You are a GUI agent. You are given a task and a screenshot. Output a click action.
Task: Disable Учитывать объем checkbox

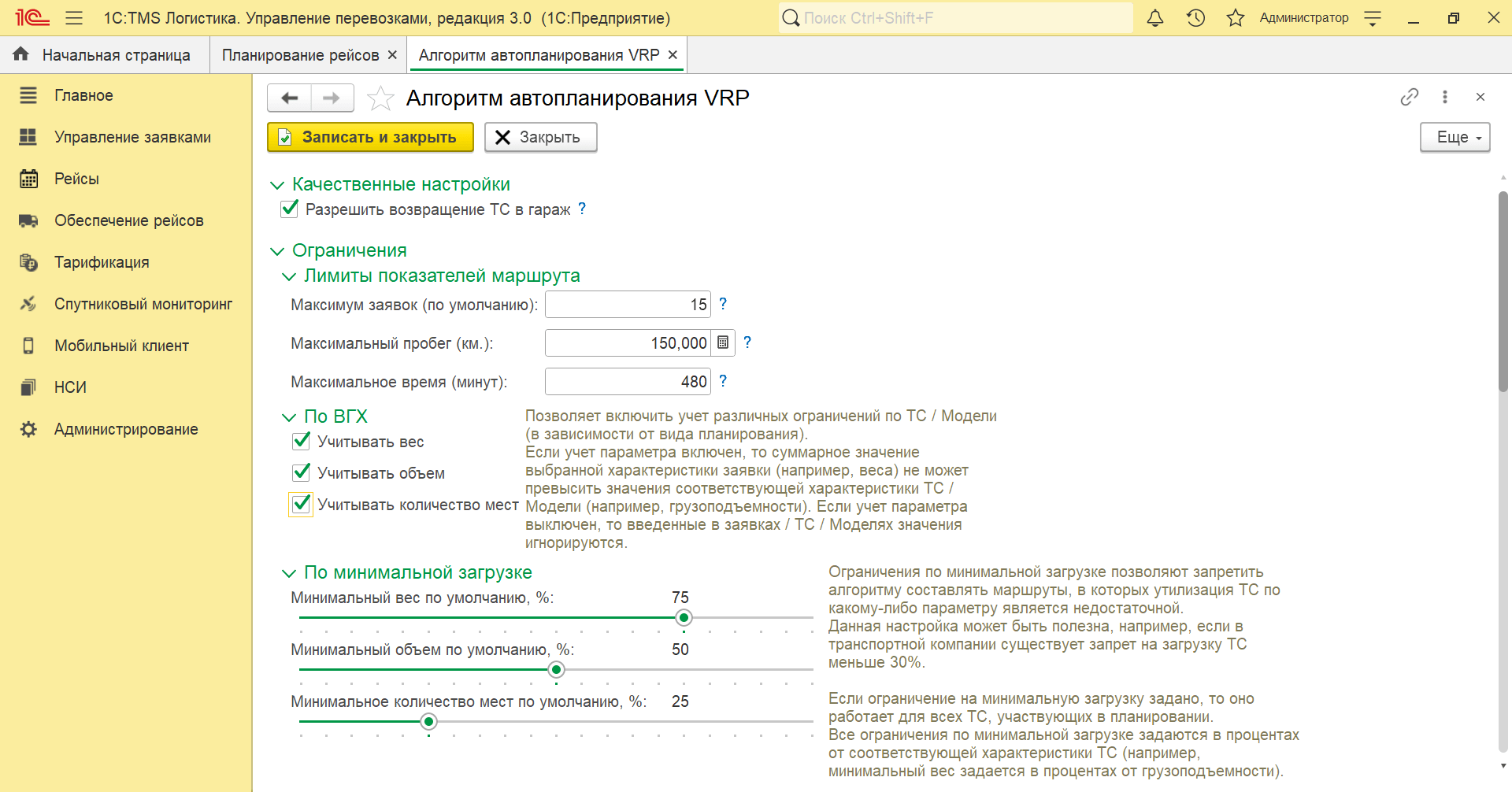pyautogui.click(x=302, y=472)
